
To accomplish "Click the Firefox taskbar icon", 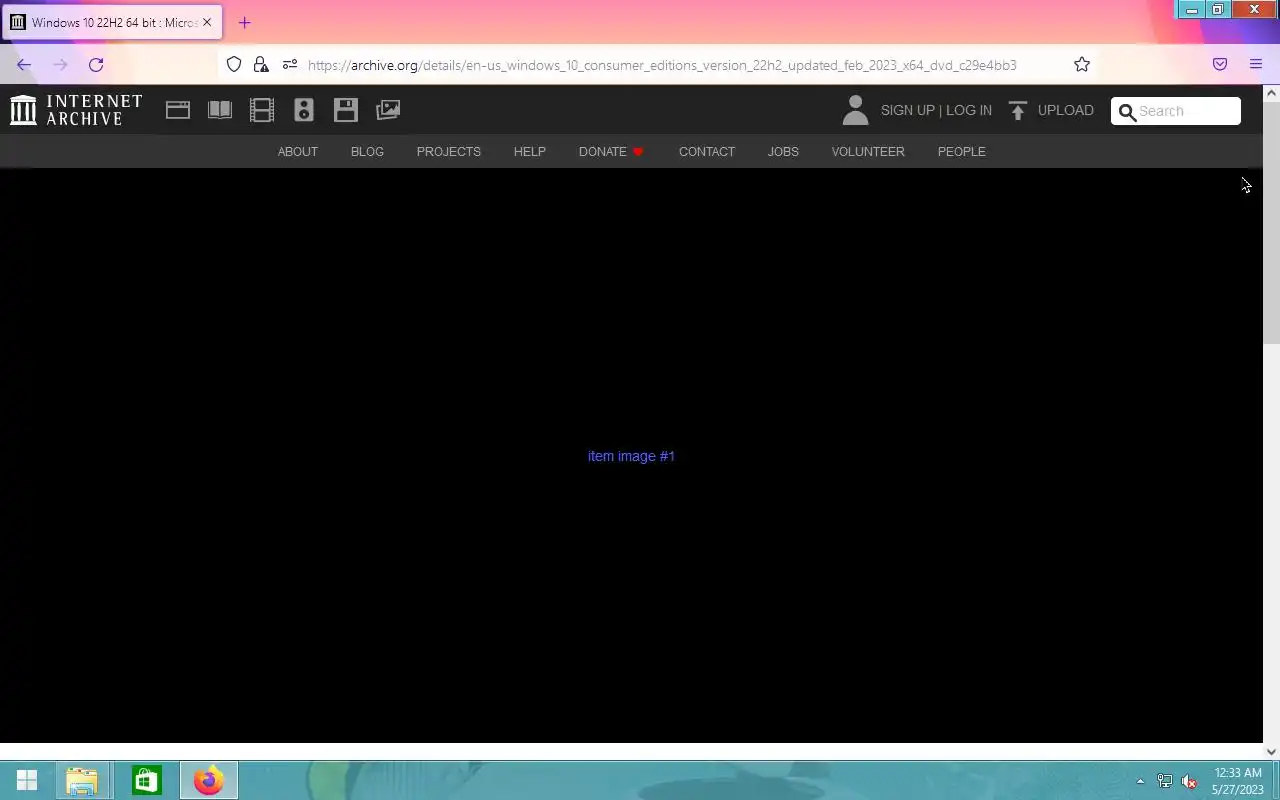I will pos(209,780).
